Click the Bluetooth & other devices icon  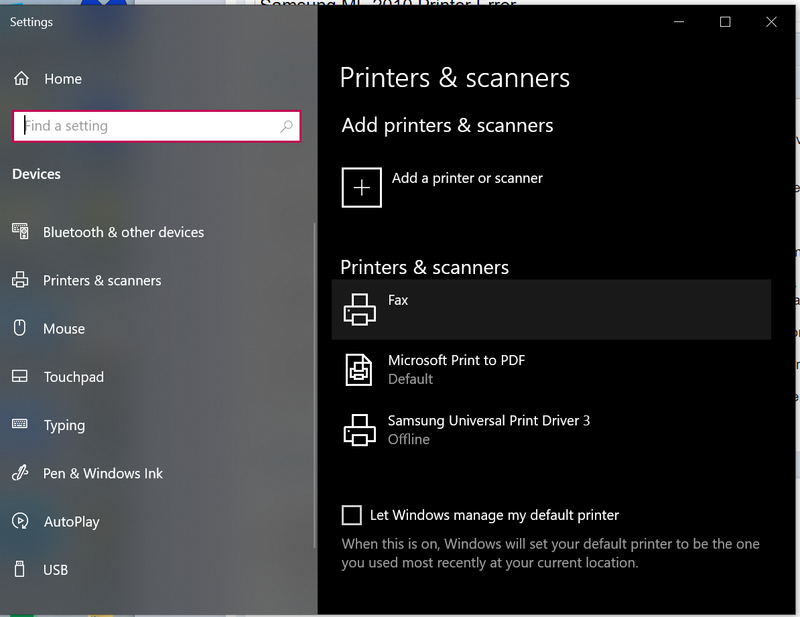coord(20,232)
